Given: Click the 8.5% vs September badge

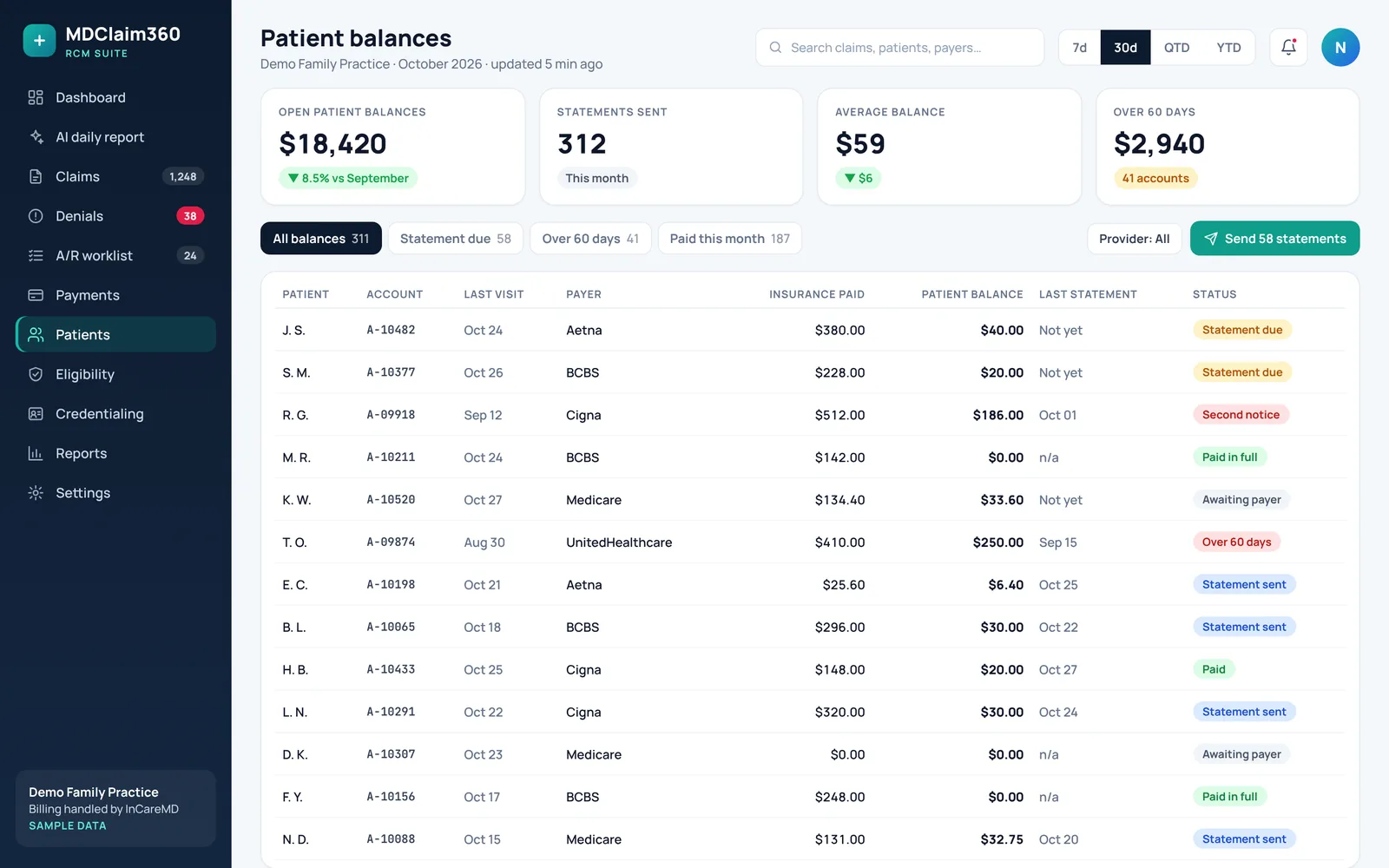Looking at the screenshot, I should pos(347,178).
